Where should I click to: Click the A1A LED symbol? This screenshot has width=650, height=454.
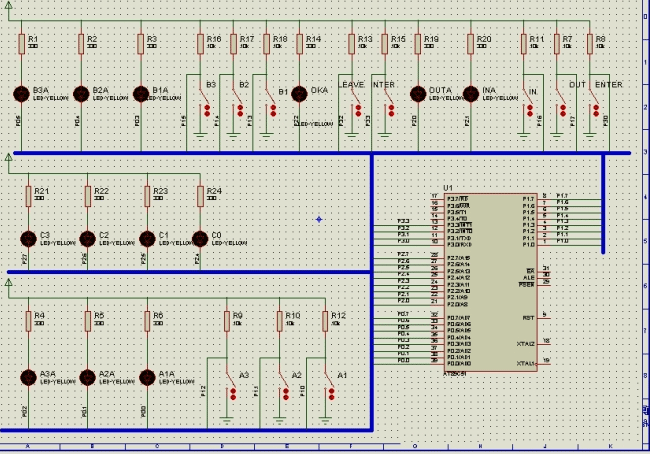click(x=146, y=377)
